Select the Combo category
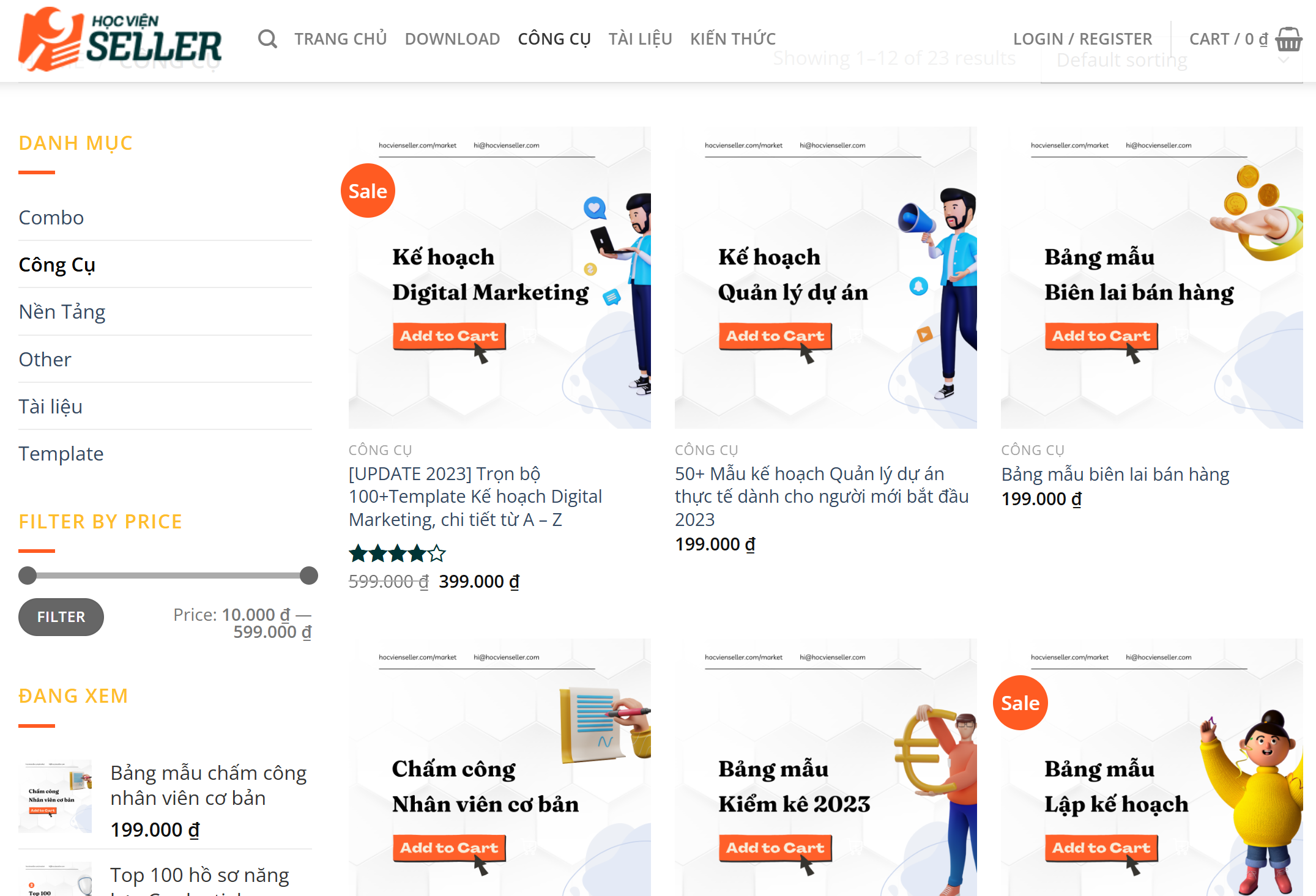Viewport: 1316px width, 896px height. pyautogui.click(x=51, y=218)
